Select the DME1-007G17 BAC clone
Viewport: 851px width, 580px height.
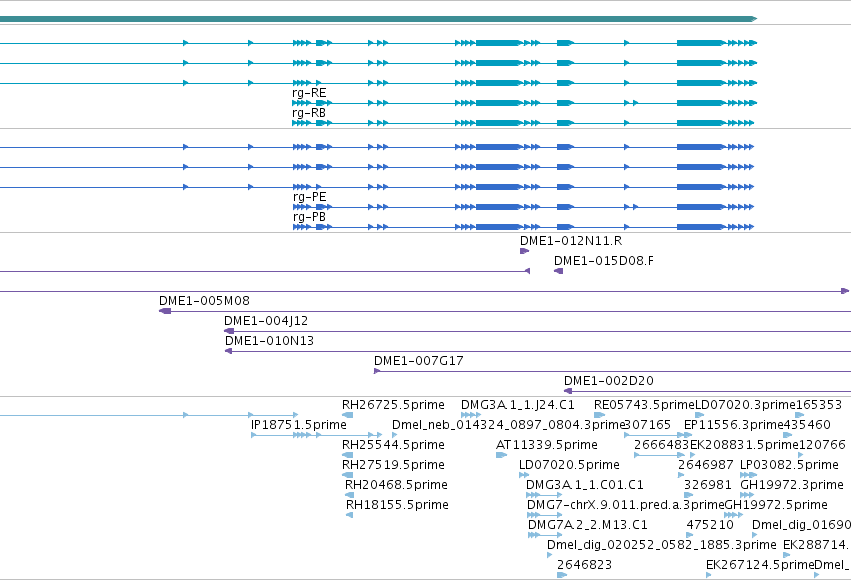418,361
